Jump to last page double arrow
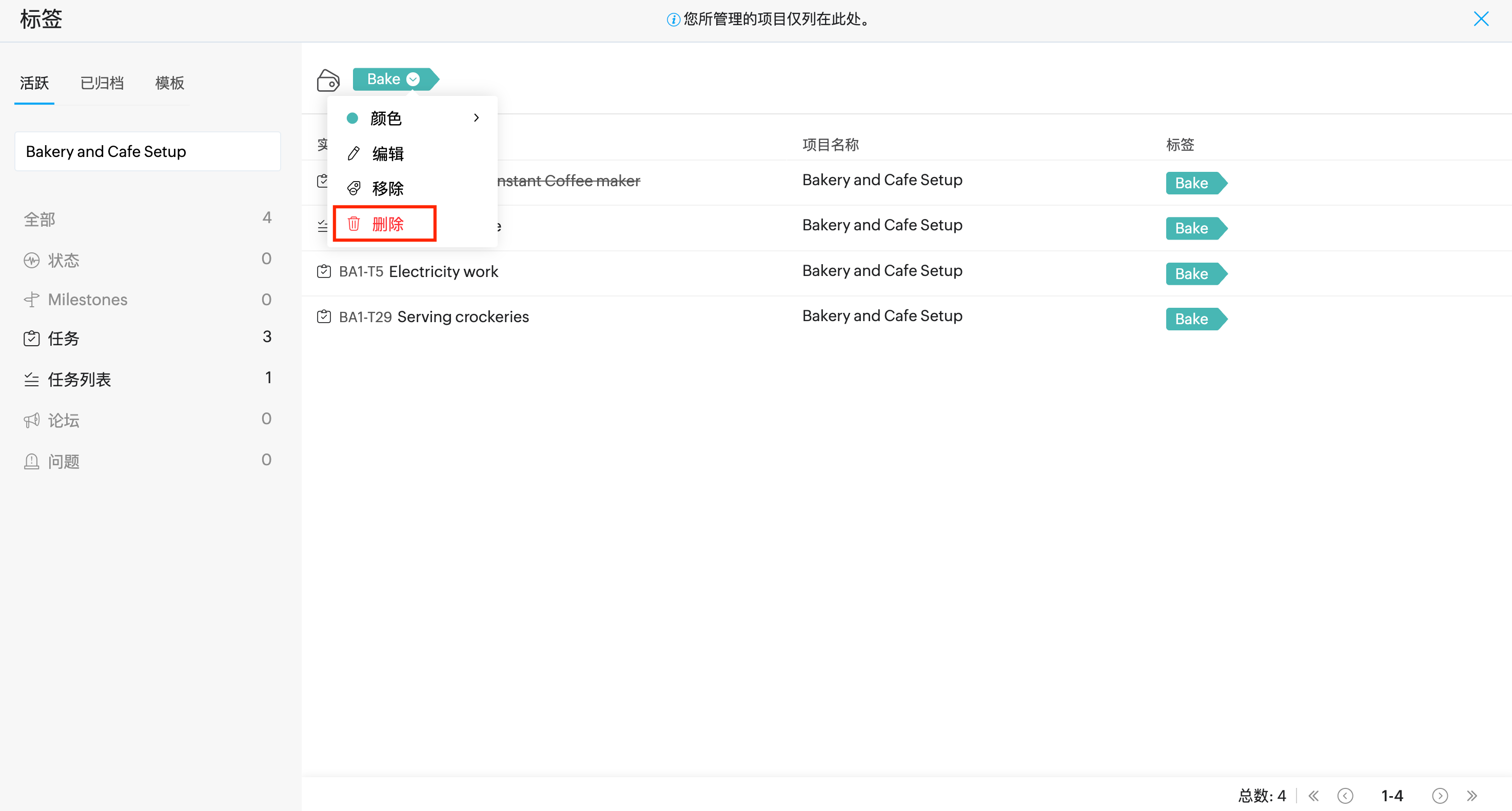Viewport: 1512px width, 811px height. [1472, 796]
